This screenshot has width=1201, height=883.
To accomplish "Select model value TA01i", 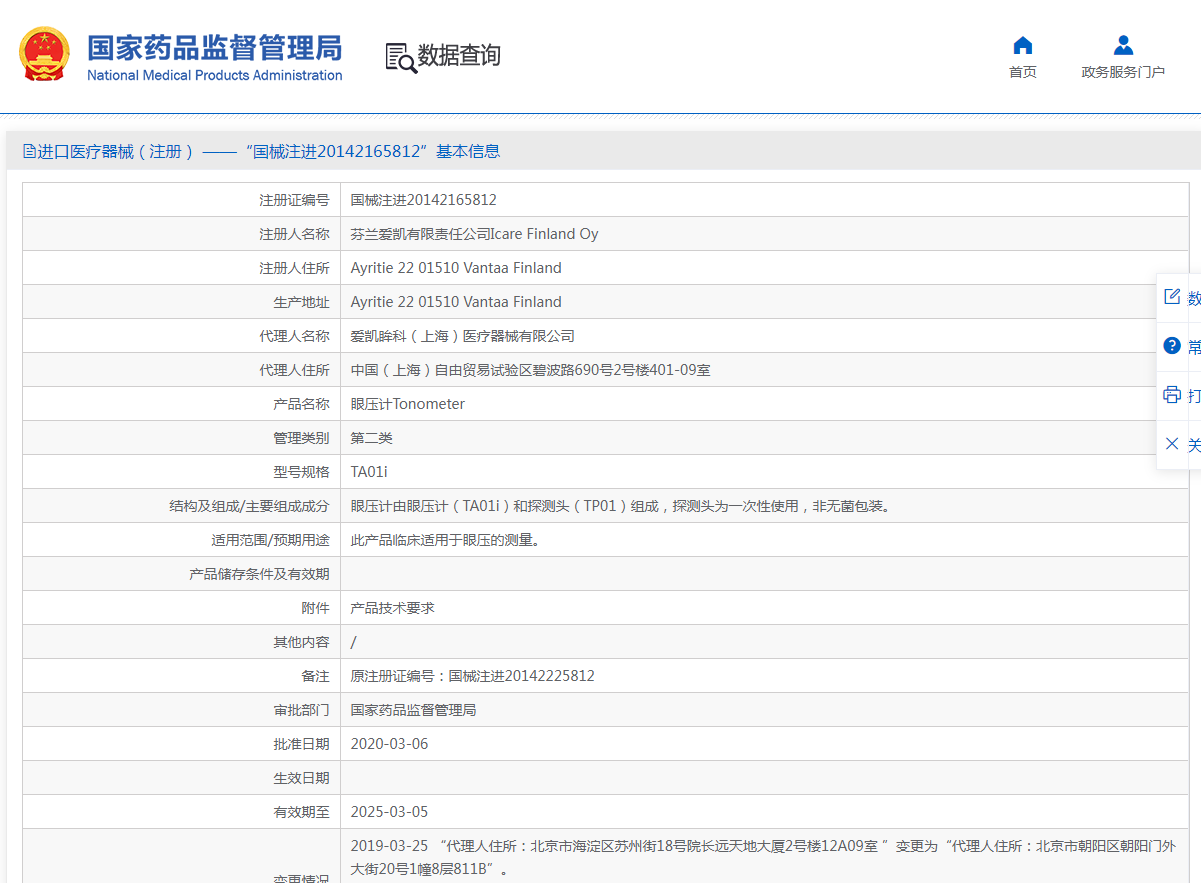I will tap(368, 472).
